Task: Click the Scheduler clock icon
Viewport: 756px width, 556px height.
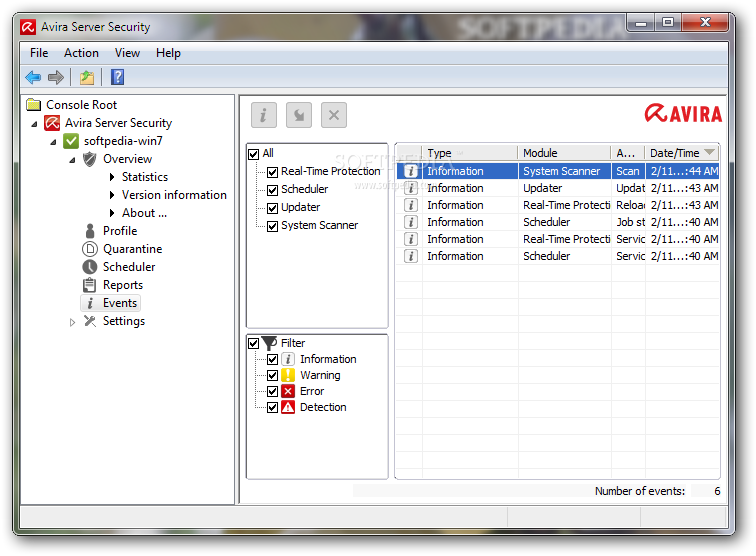Action: (x=90, y=267)
